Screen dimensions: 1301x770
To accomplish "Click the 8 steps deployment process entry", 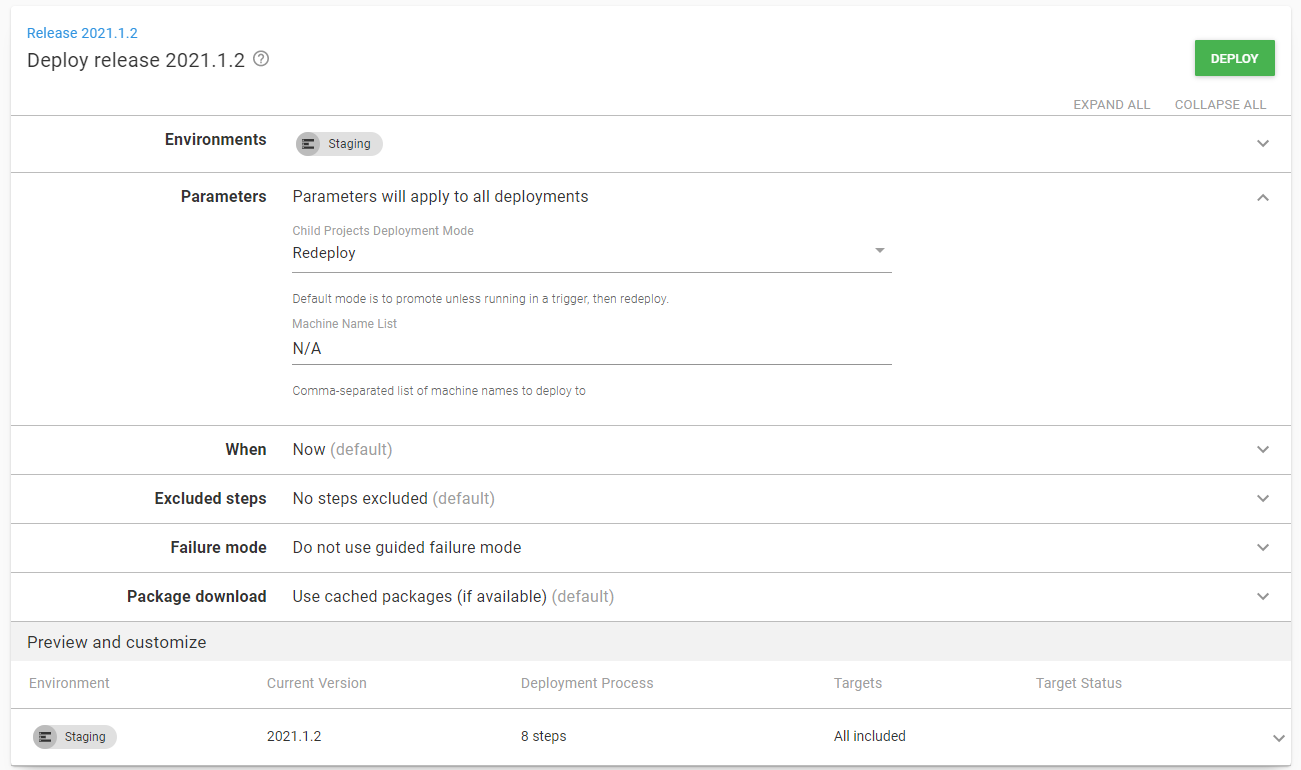I will [x=544, y=736].
